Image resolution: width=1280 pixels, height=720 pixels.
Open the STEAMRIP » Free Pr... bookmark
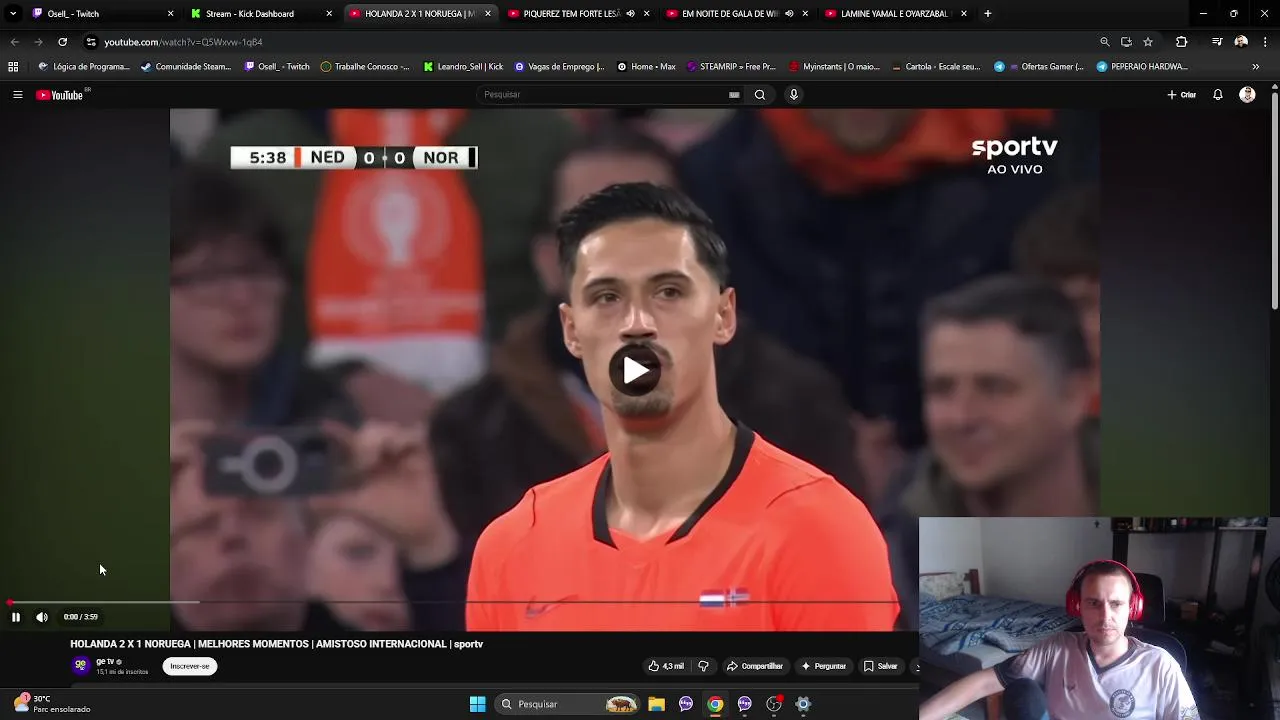[731, 67]
